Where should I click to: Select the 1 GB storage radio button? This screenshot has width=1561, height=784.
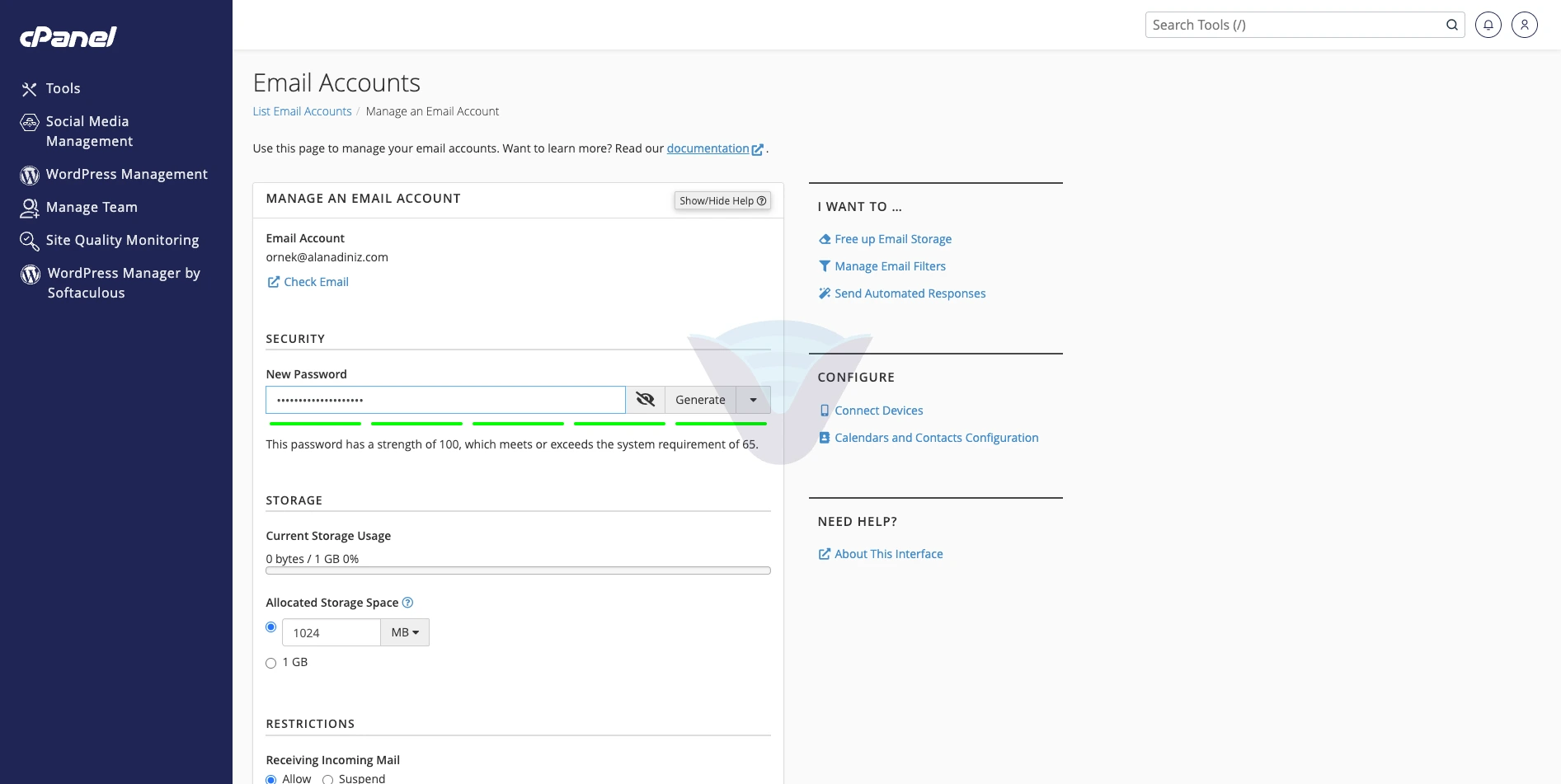click(270, 663)
